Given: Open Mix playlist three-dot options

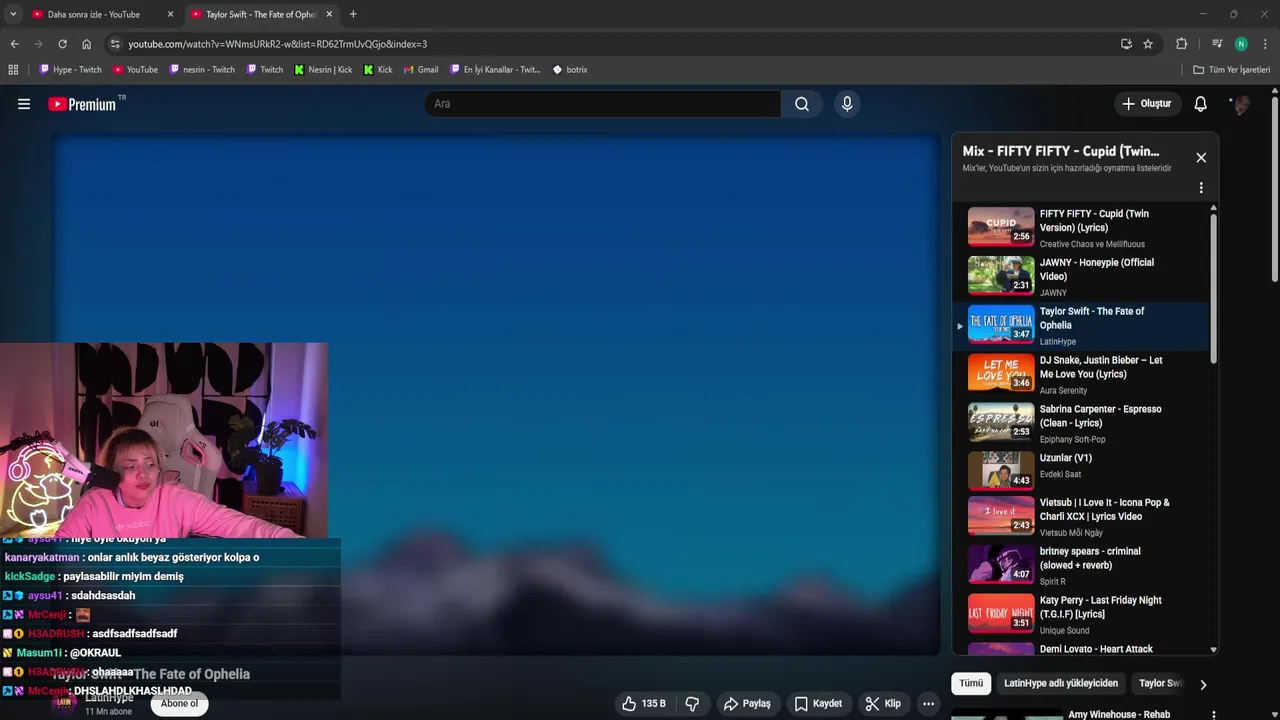Looking at the screenshot, I should (1201, 188).
